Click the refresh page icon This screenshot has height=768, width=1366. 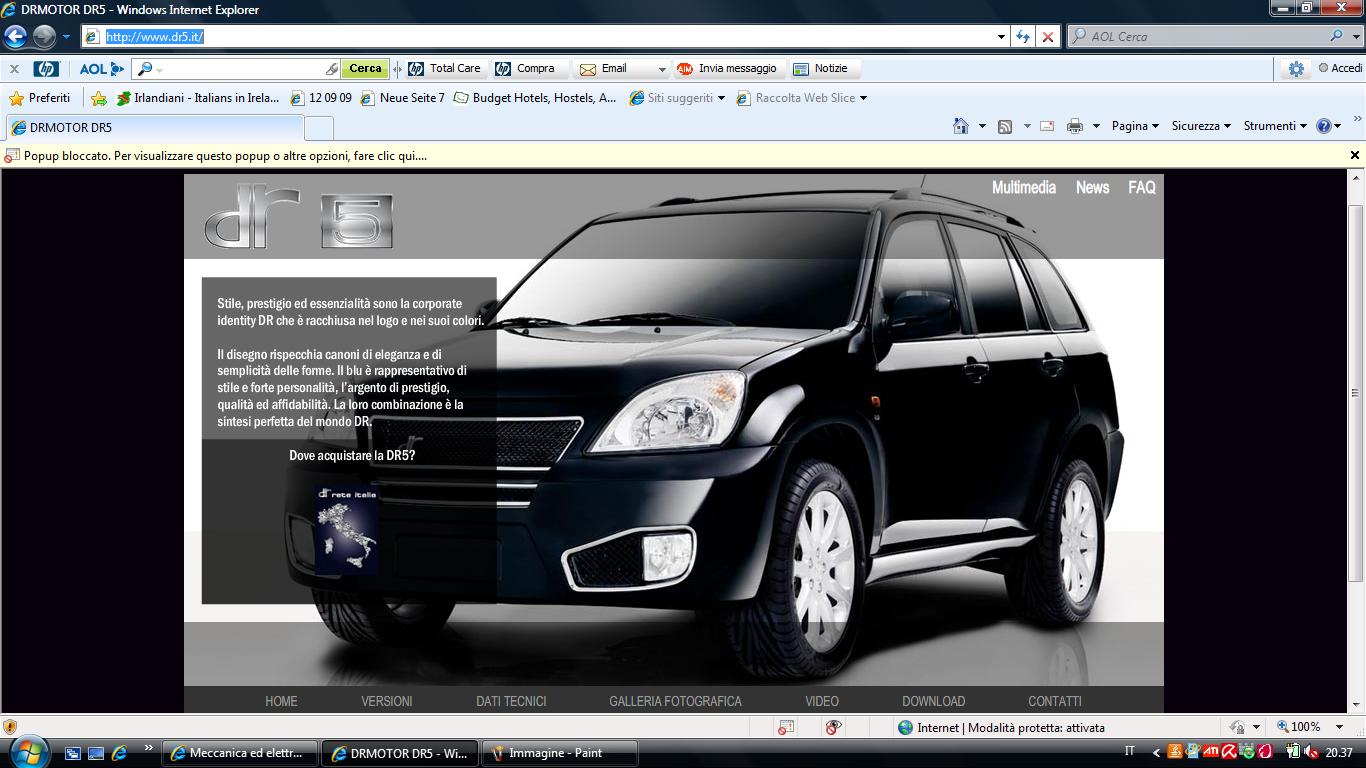(x=1022, y=37)
